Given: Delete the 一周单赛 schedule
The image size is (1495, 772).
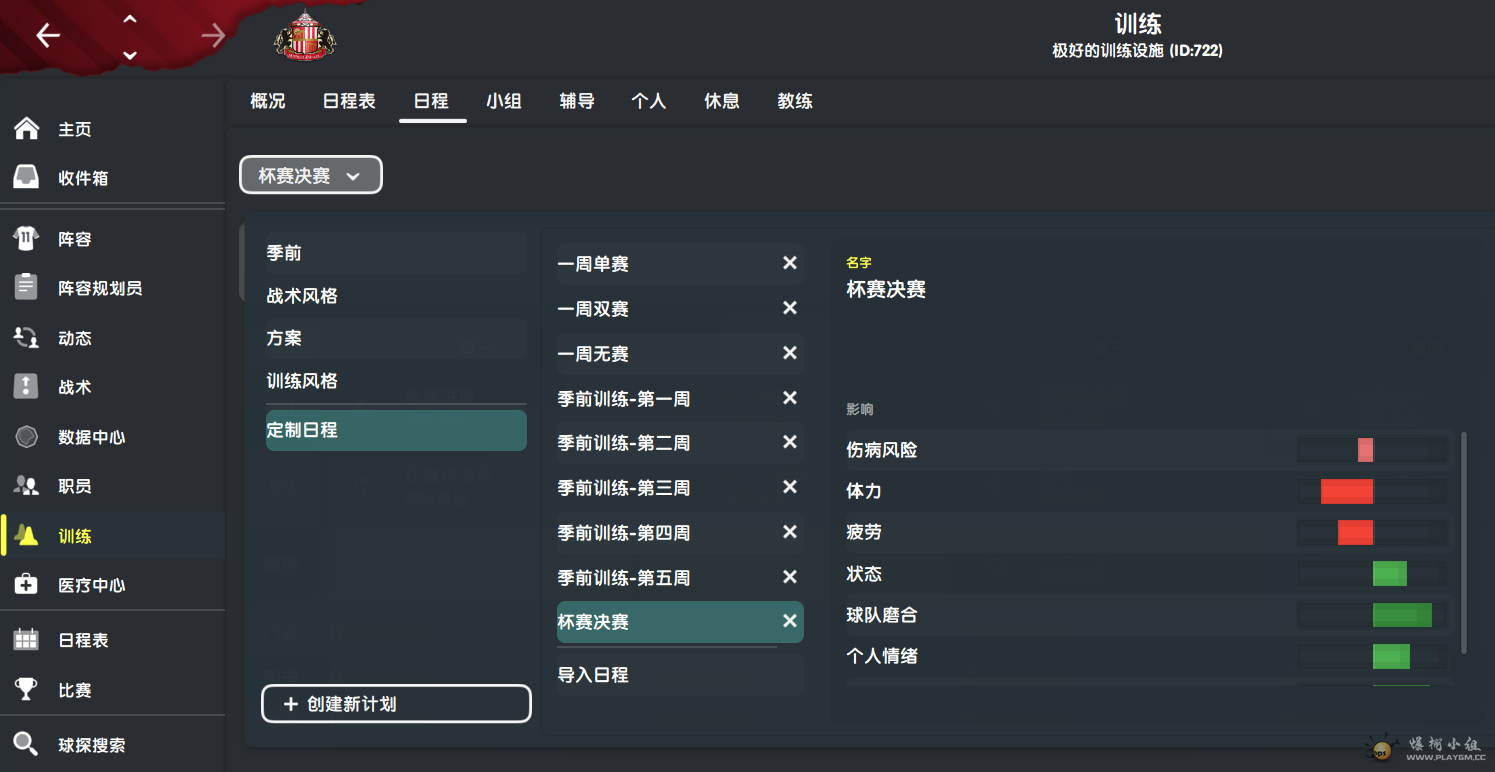Looking at the screenshot, I should [x=789, y=264].
